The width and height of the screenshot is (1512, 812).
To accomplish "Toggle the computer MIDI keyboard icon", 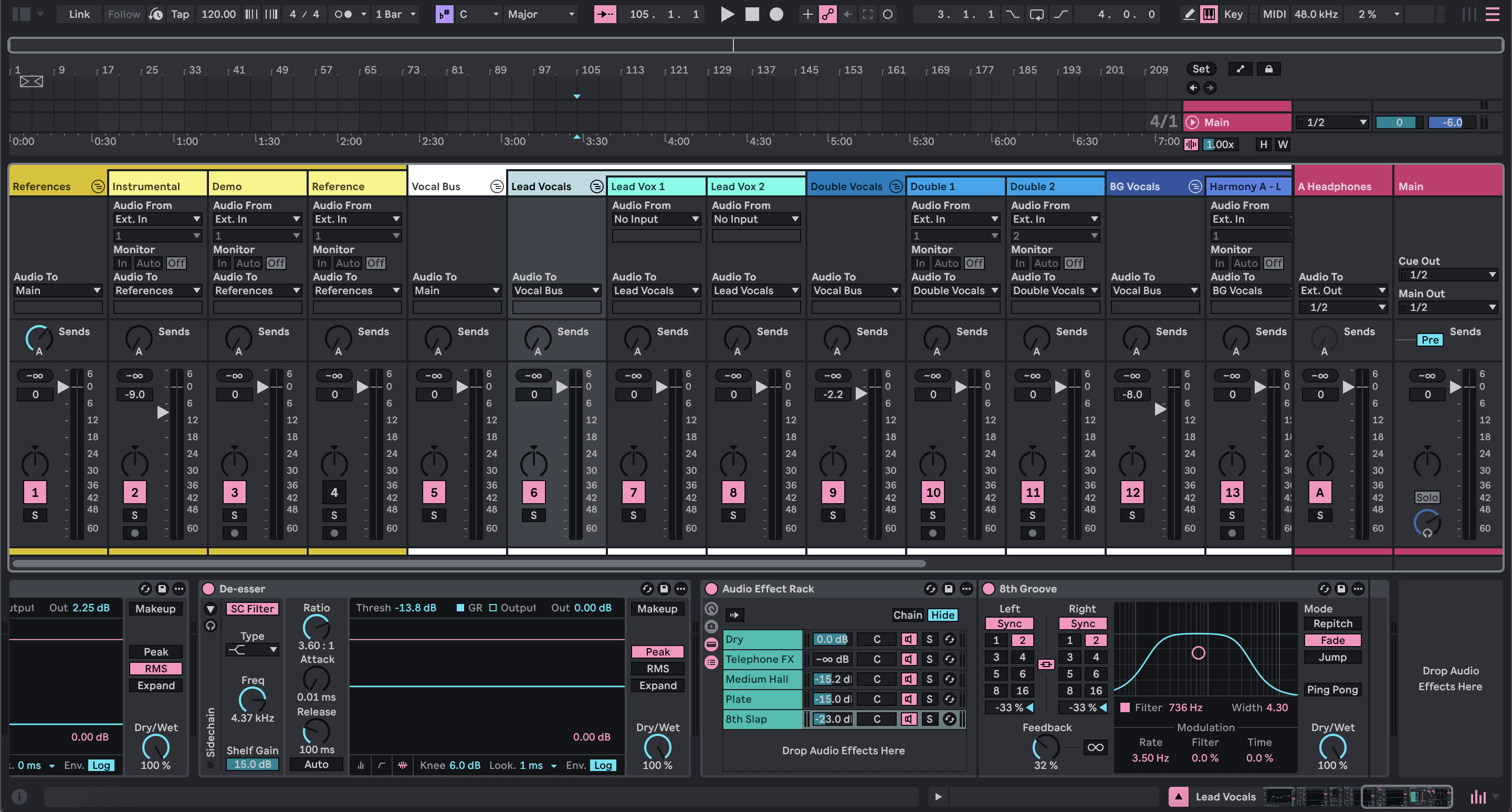I will click(1209, 14).
